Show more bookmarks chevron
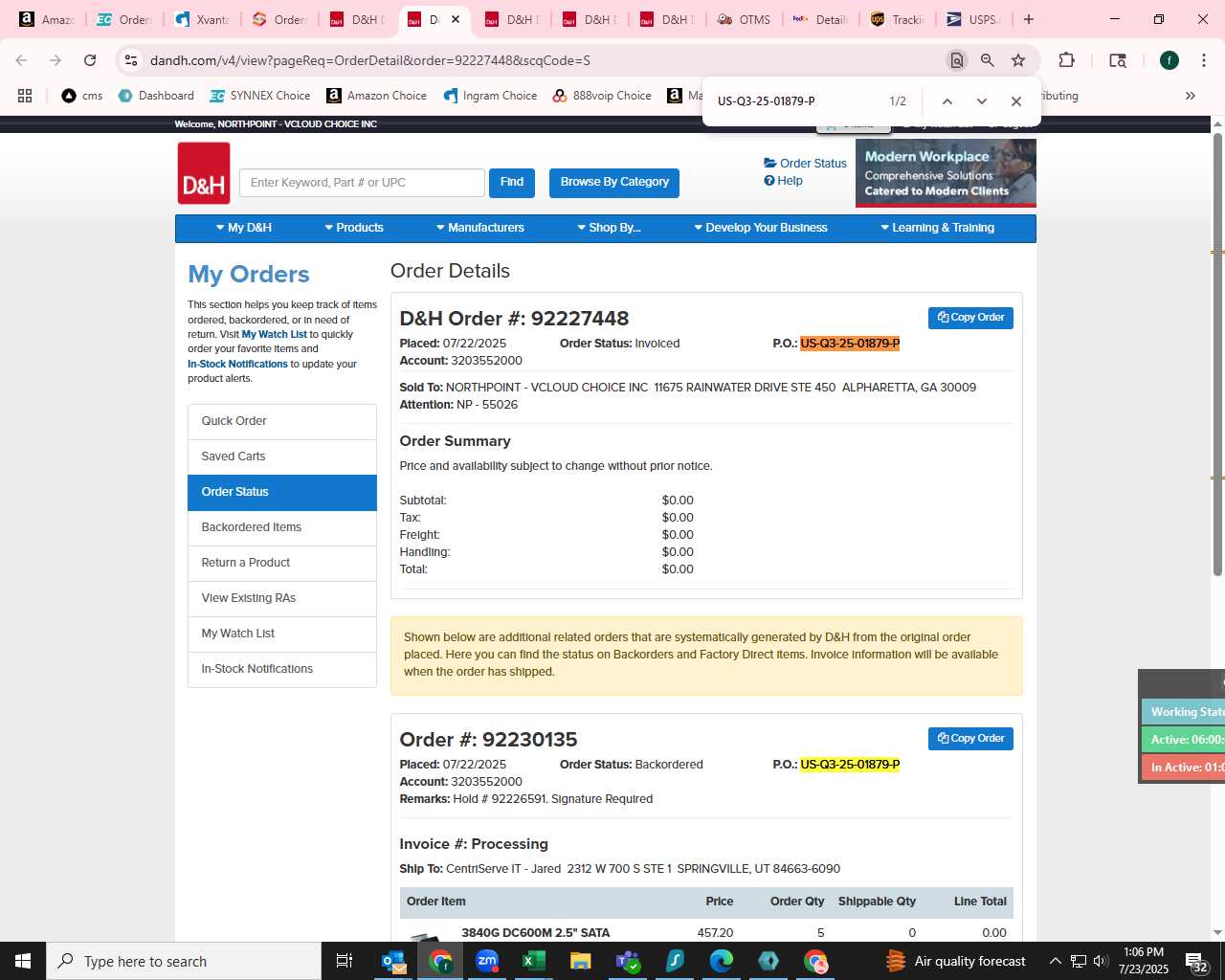The image size is (1225, 980). (x=1191, y=96)
